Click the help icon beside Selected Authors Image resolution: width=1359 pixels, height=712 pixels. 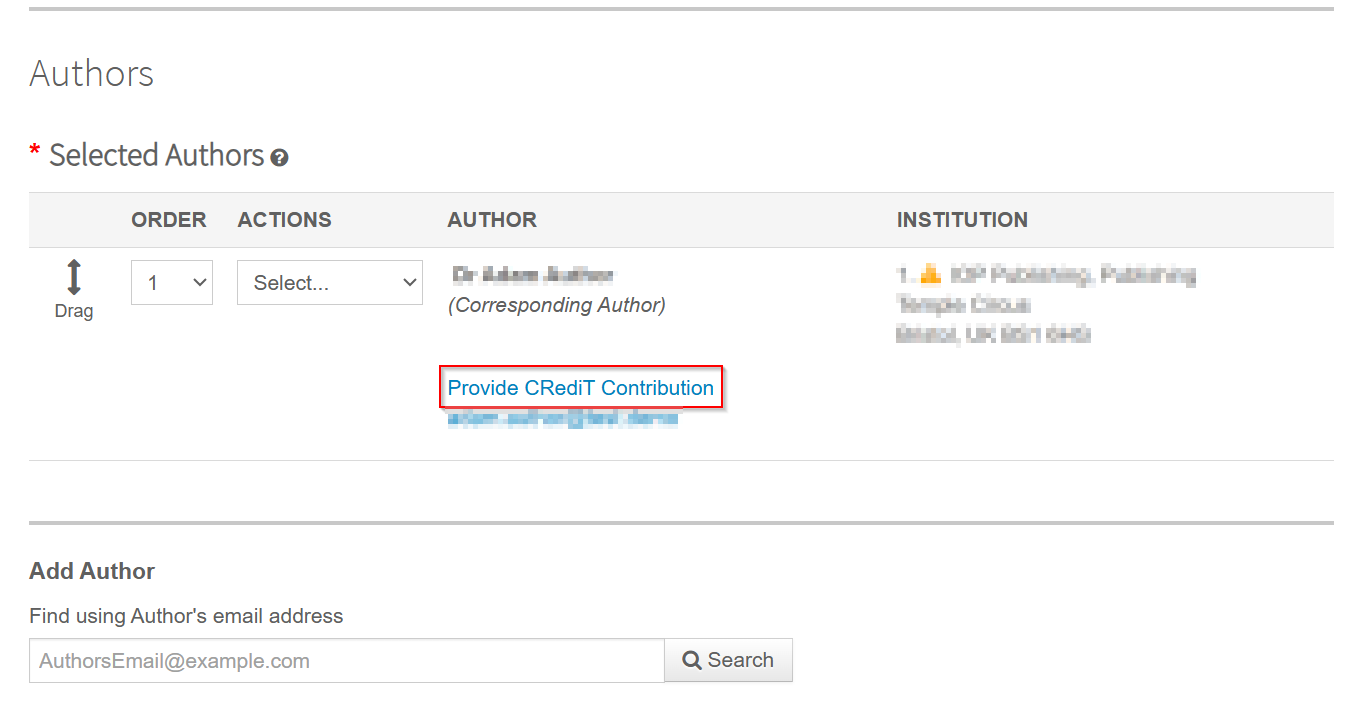[x=280, y=157]
